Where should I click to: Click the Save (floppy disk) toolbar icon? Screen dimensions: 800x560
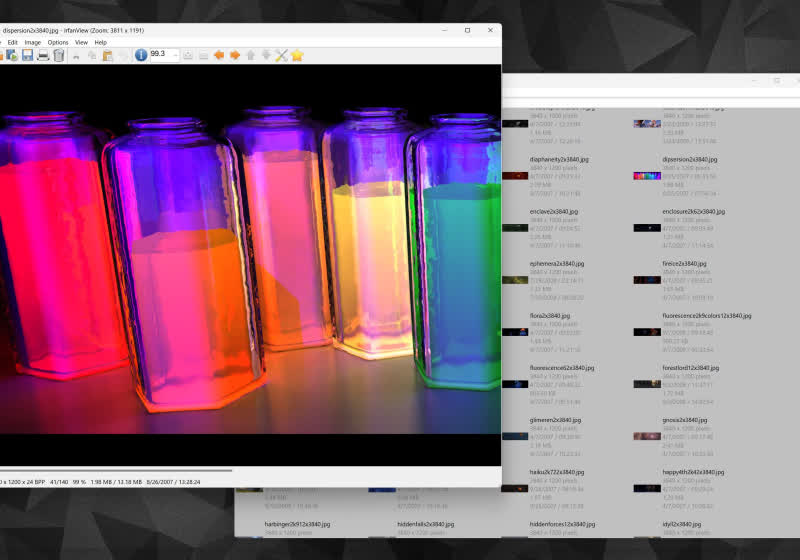27,55
